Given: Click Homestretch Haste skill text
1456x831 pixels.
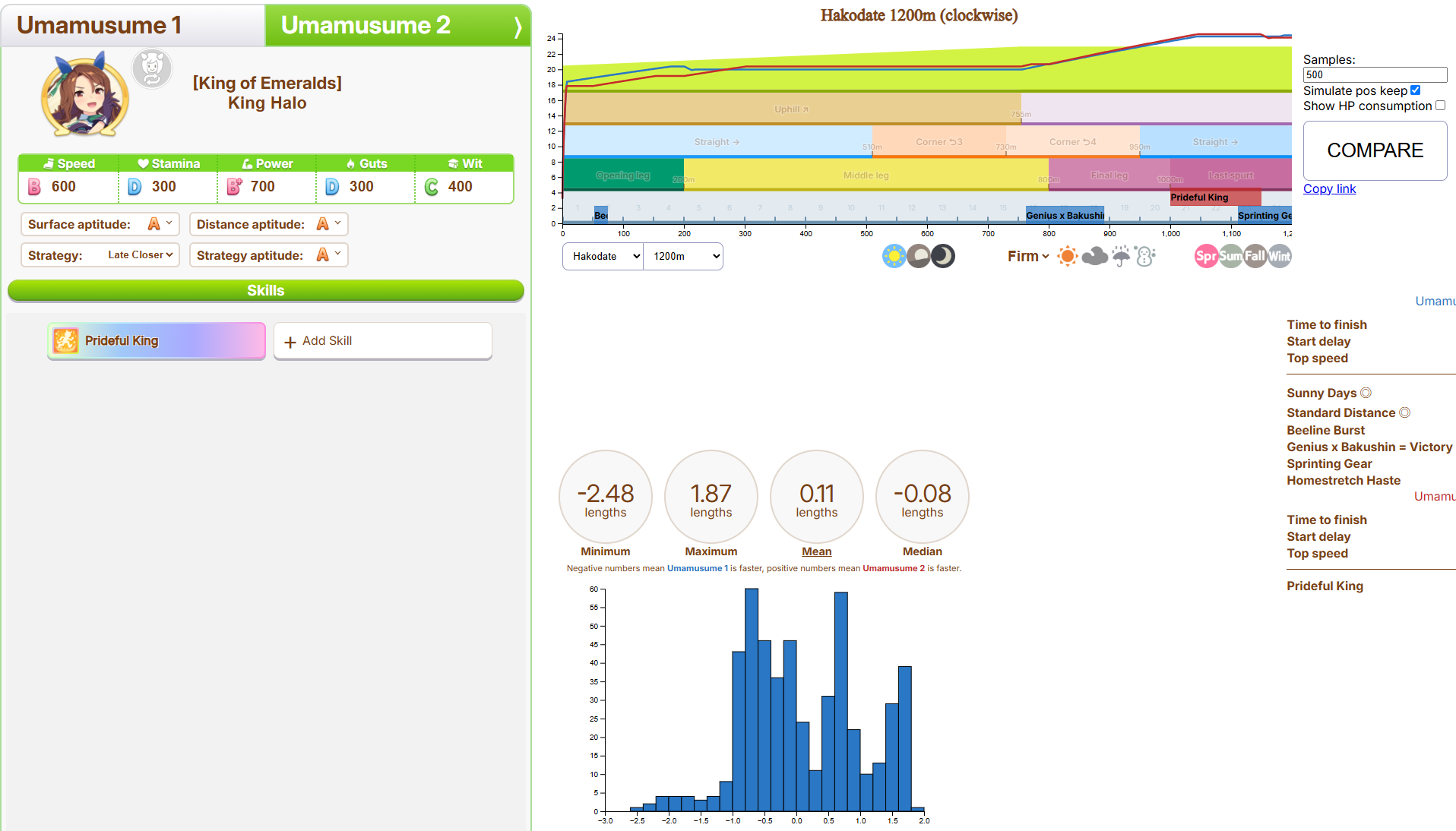Looking at the screenshot, I should (1344, 480).
